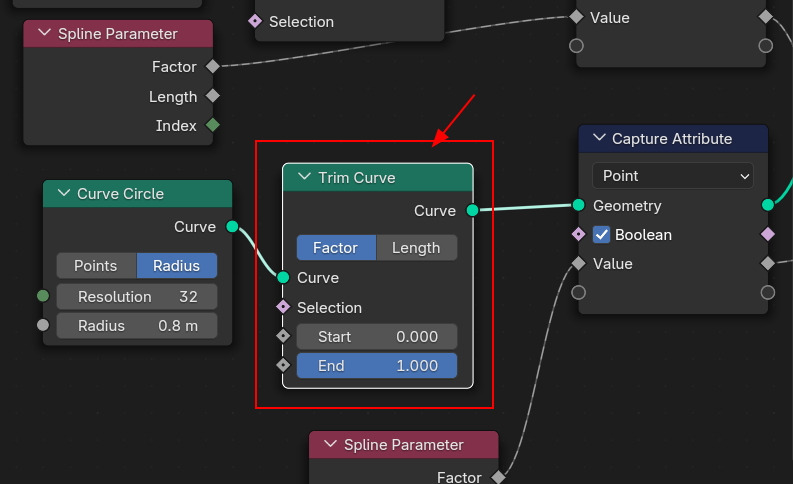The image size is (793, 484).
Task: Click the Start input socket
Action: (x=283, y=336)
